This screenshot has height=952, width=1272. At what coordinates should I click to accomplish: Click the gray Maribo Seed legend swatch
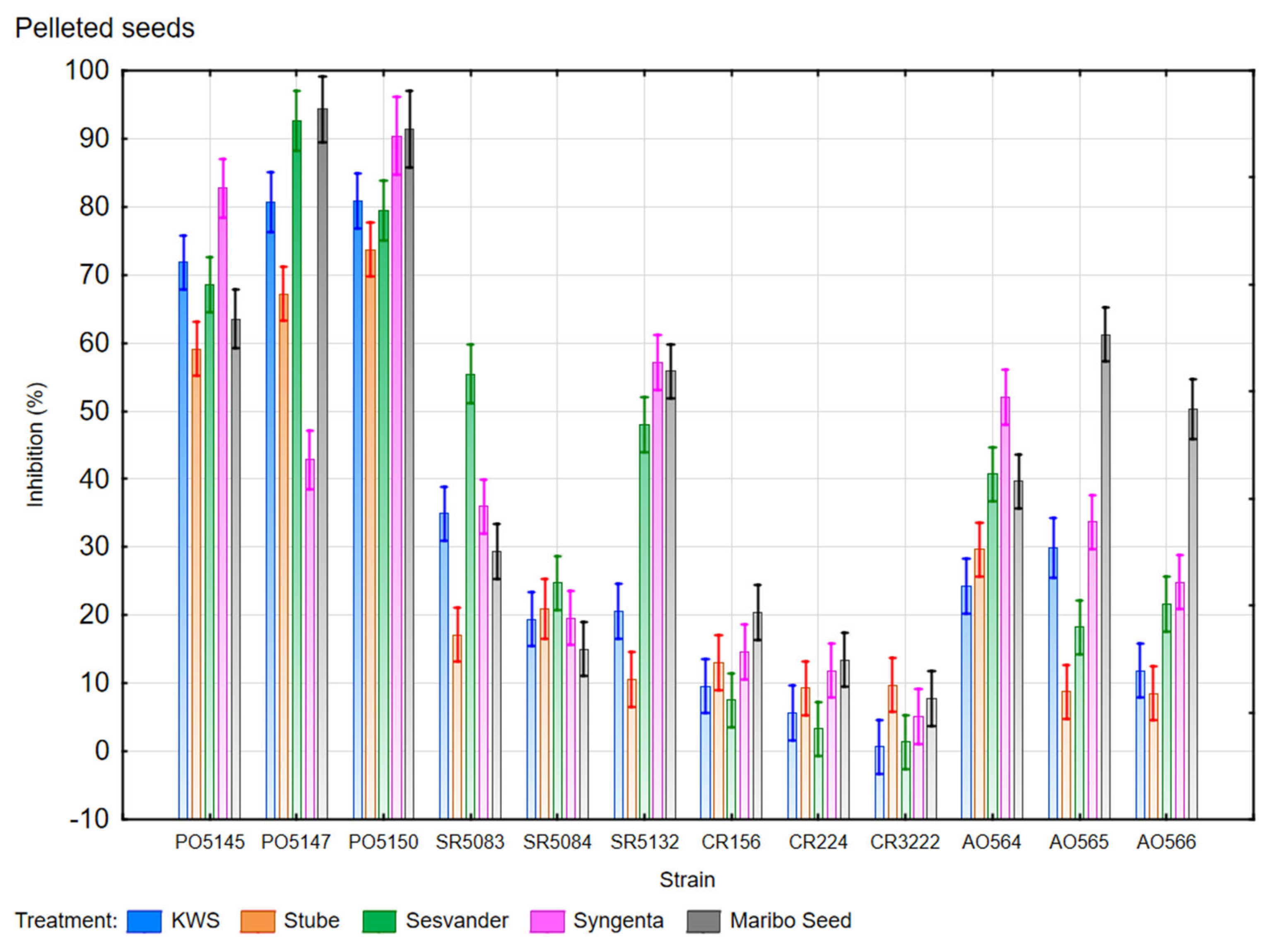[x=703, y=921]
